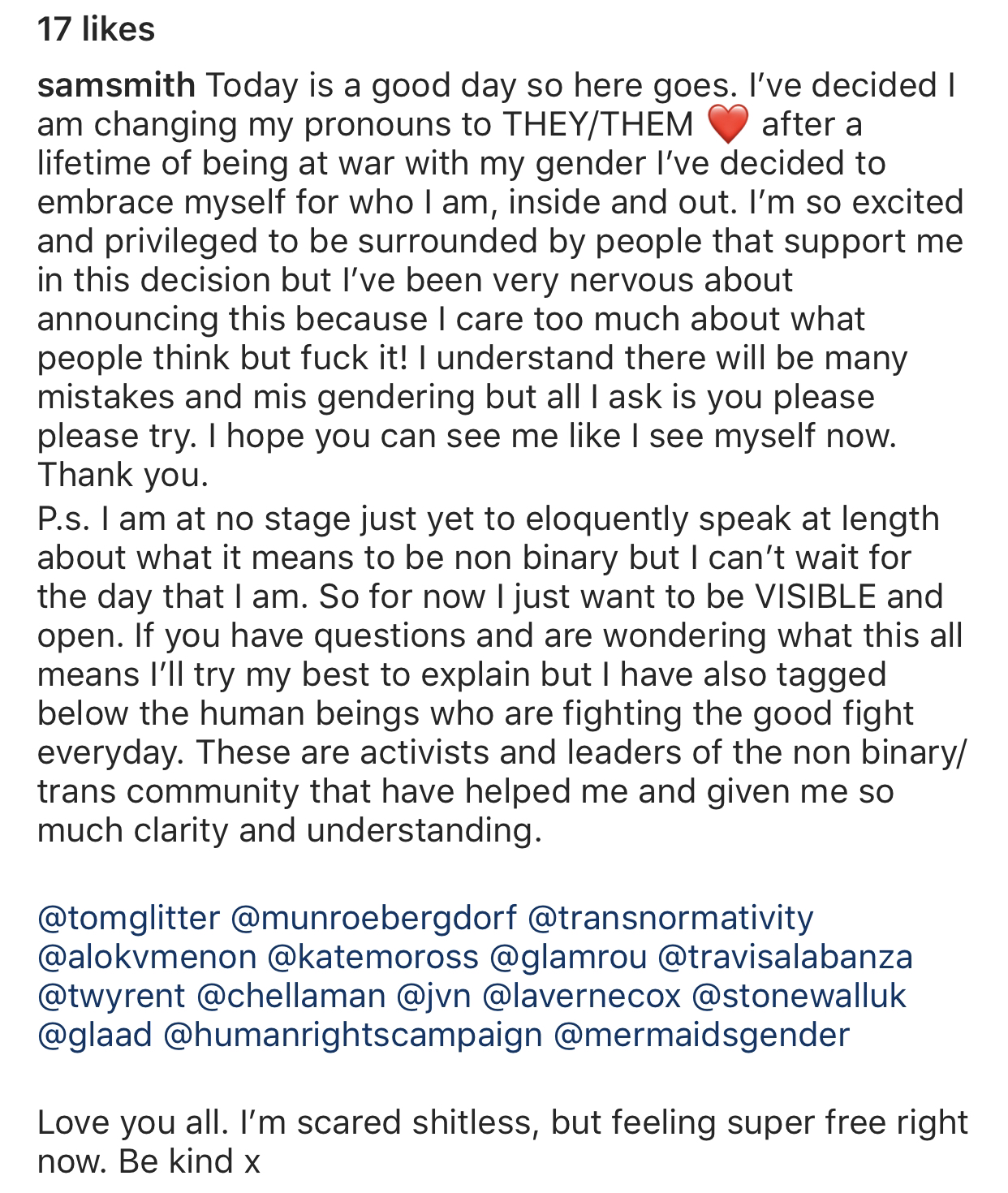Go to the @mermaidsgender profile
This screenshot has height=1193, width=1008.
click(x=701, y=1035)
